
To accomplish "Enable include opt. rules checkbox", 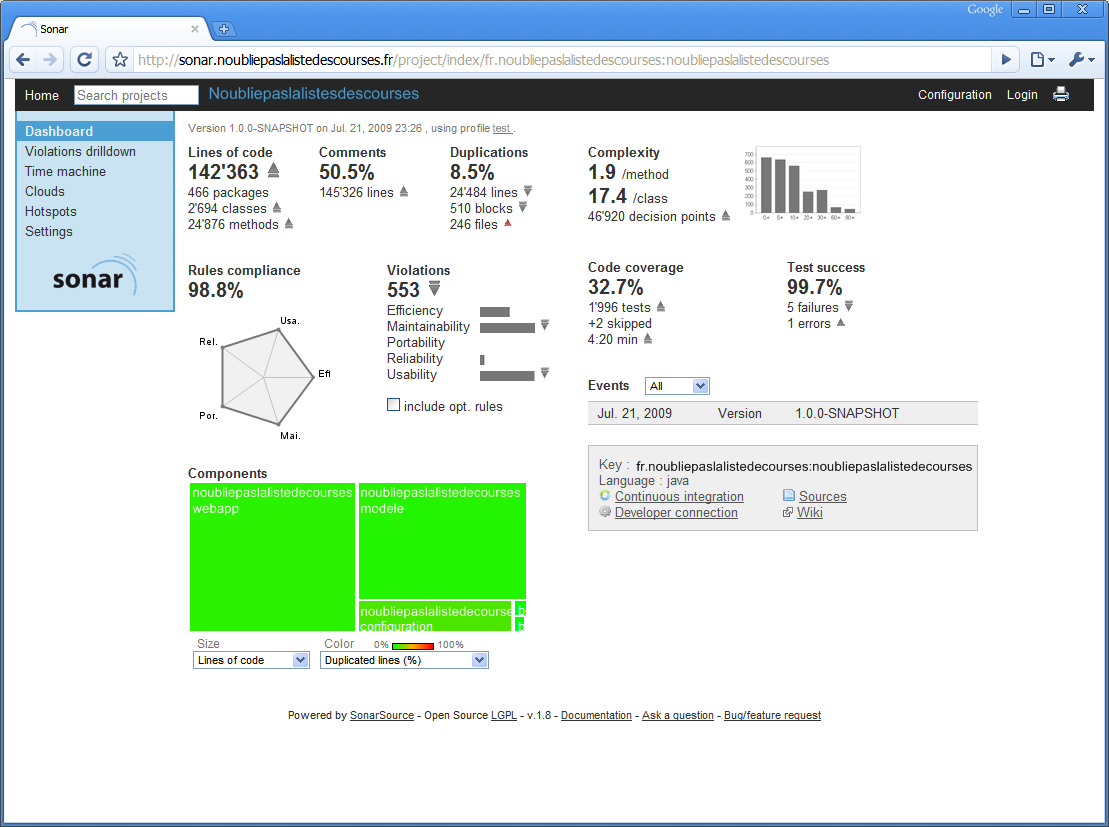I will point(394,405).
